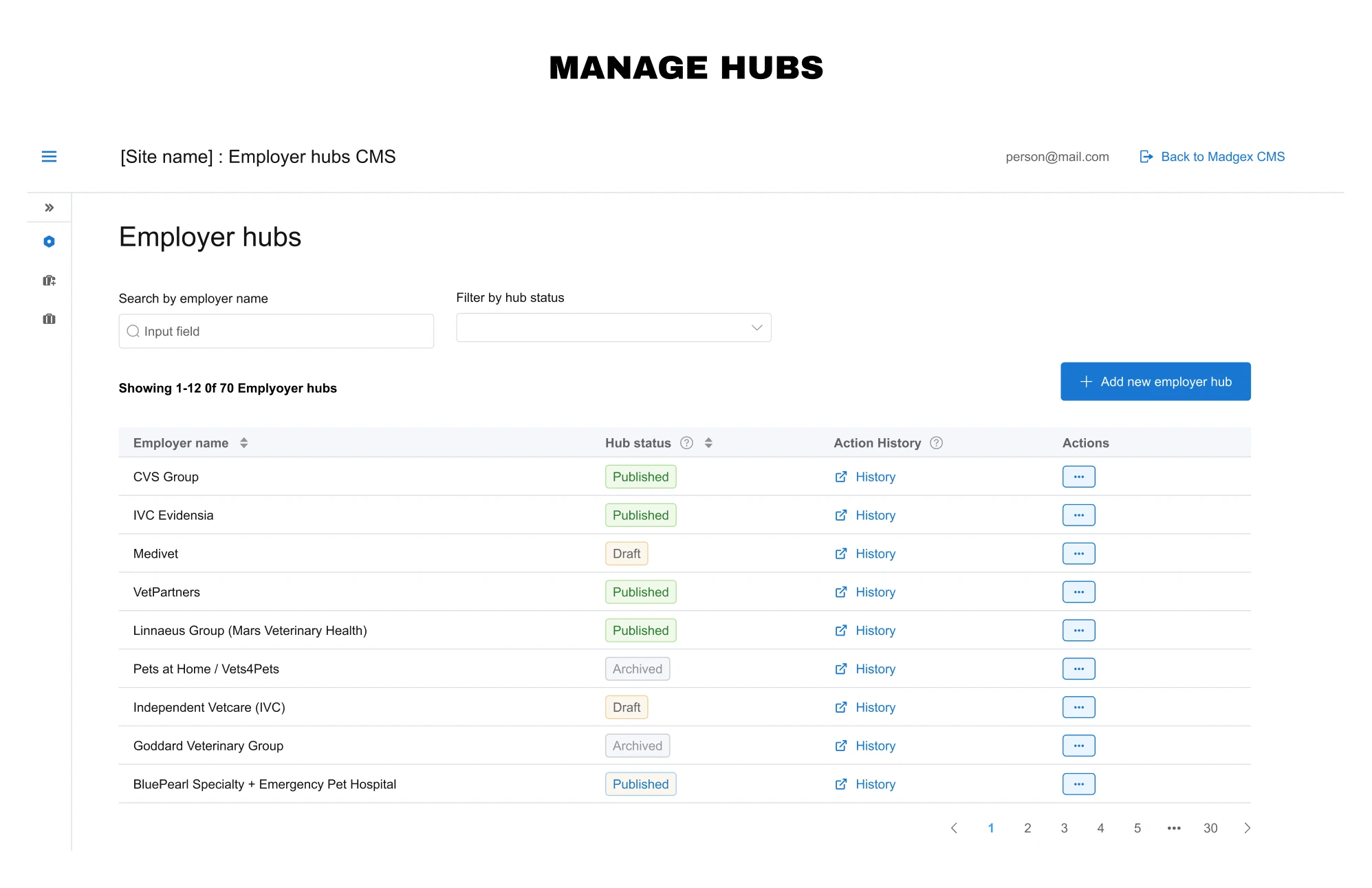This screenshot has height=888, width=1372.
Task: Open the briefcase sidebar icon
Action: (x=49, y=318)
